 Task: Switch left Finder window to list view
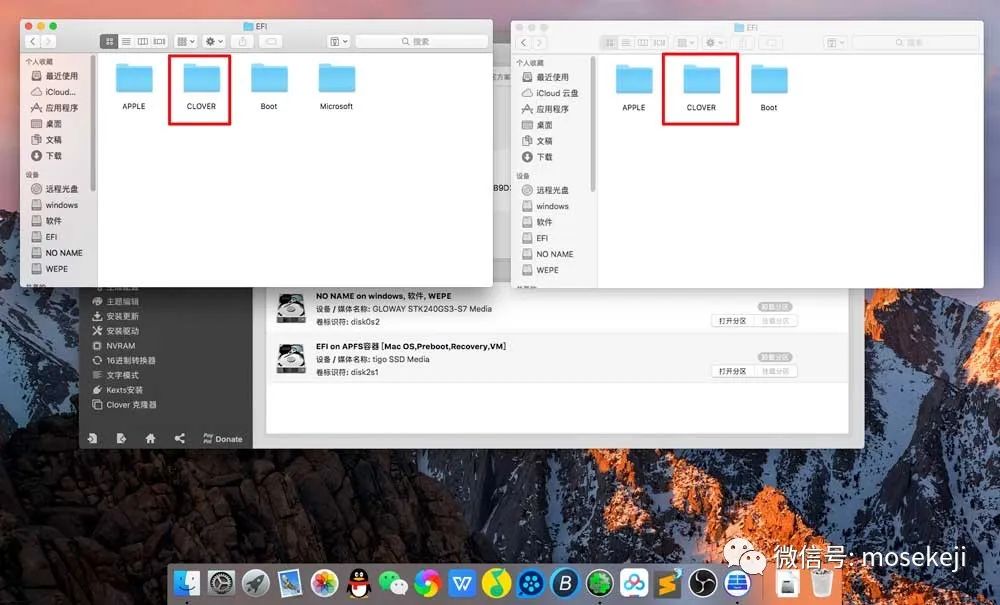(x=126, y=41)
